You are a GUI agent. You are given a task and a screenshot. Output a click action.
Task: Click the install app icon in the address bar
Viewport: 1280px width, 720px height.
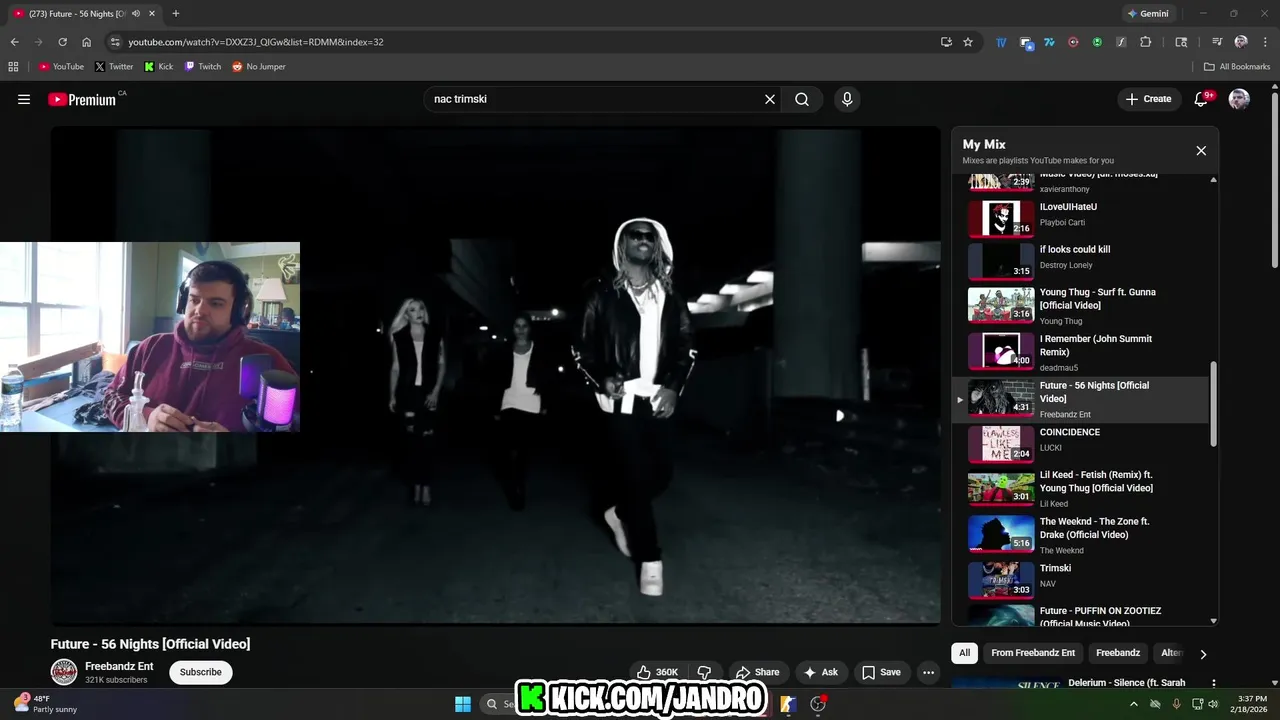click(x=946, y=42)
